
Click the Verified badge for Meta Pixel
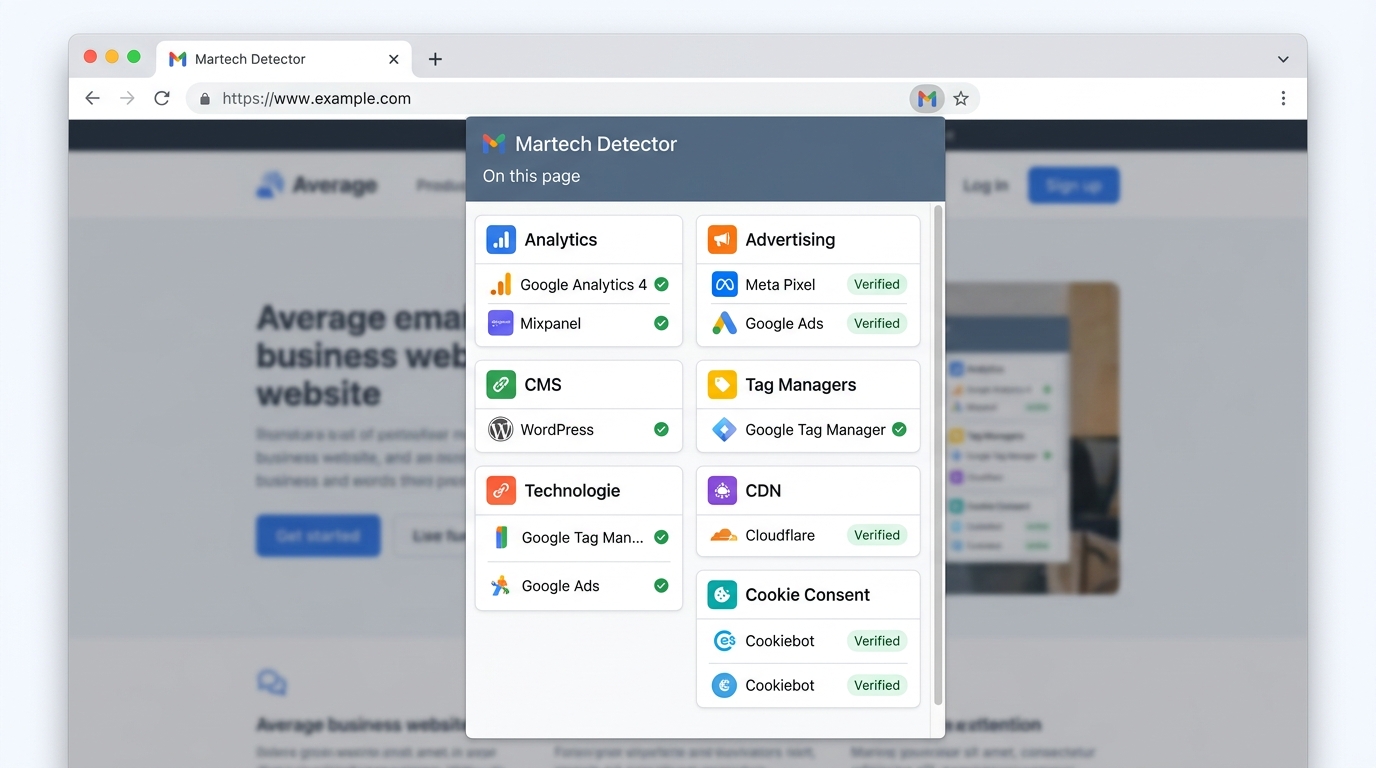(877, 285)
